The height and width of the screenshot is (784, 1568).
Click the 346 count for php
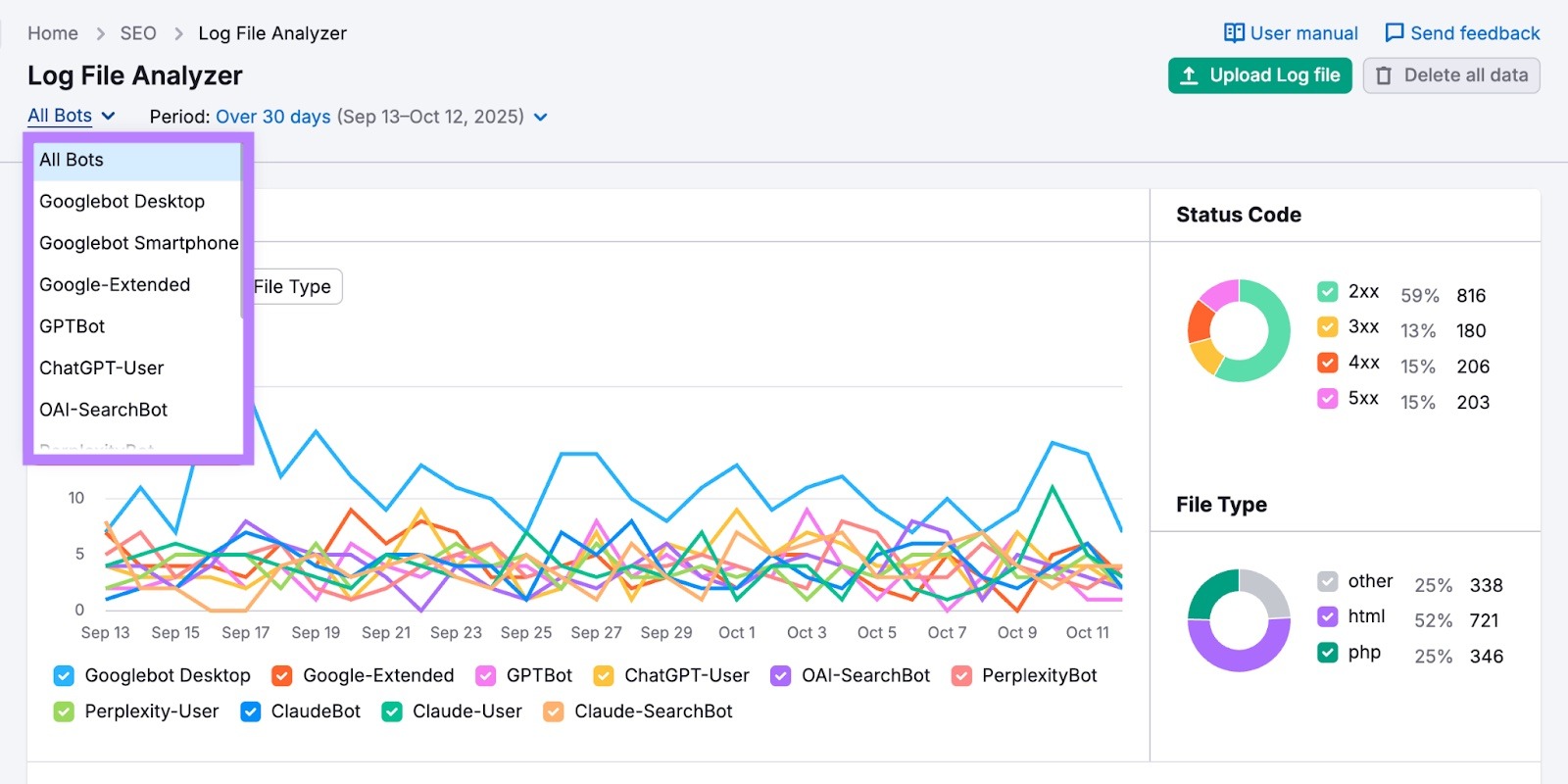pyautogui.click(x=1486, y=657)
